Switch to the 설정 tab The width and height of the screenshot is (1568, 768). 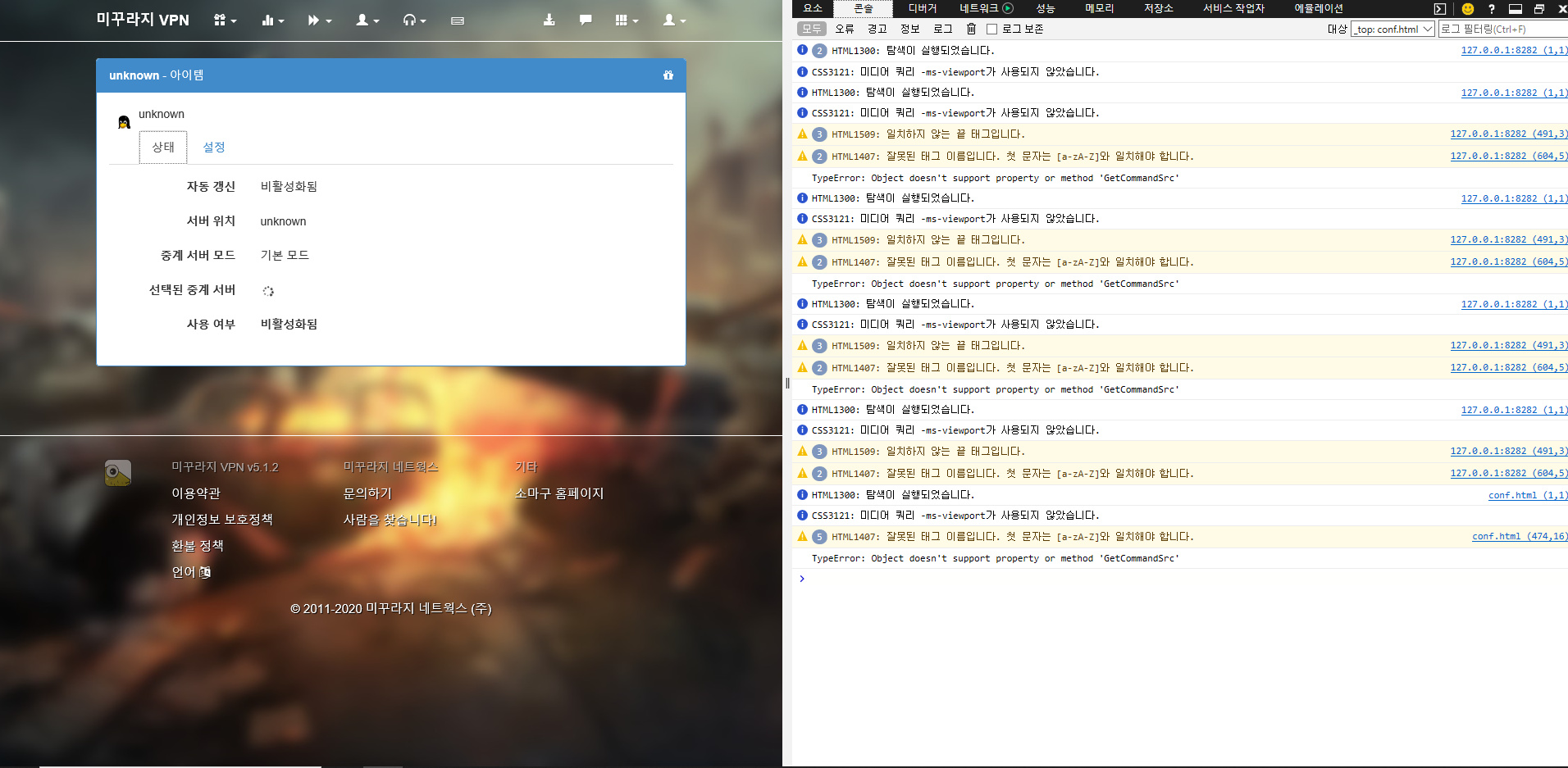[x=214, y=147]
